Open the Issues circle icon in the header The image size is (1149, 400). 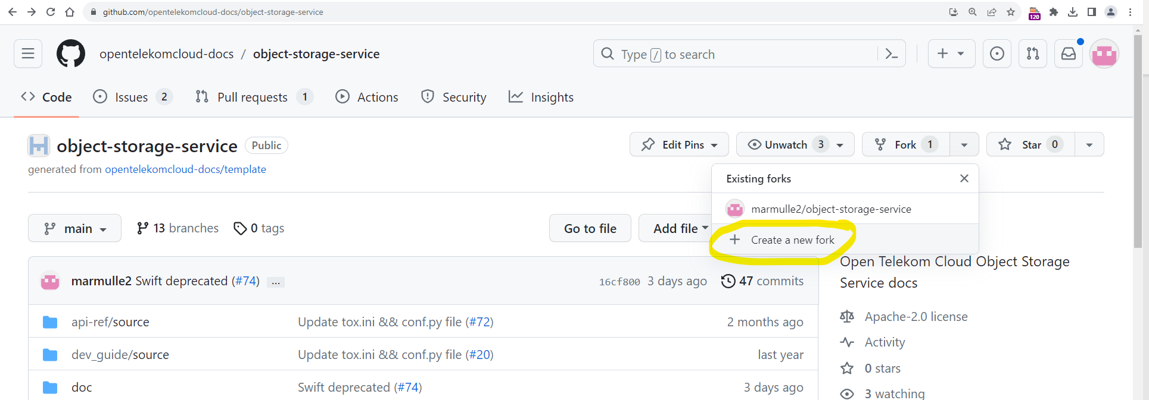tap(997, 53)
